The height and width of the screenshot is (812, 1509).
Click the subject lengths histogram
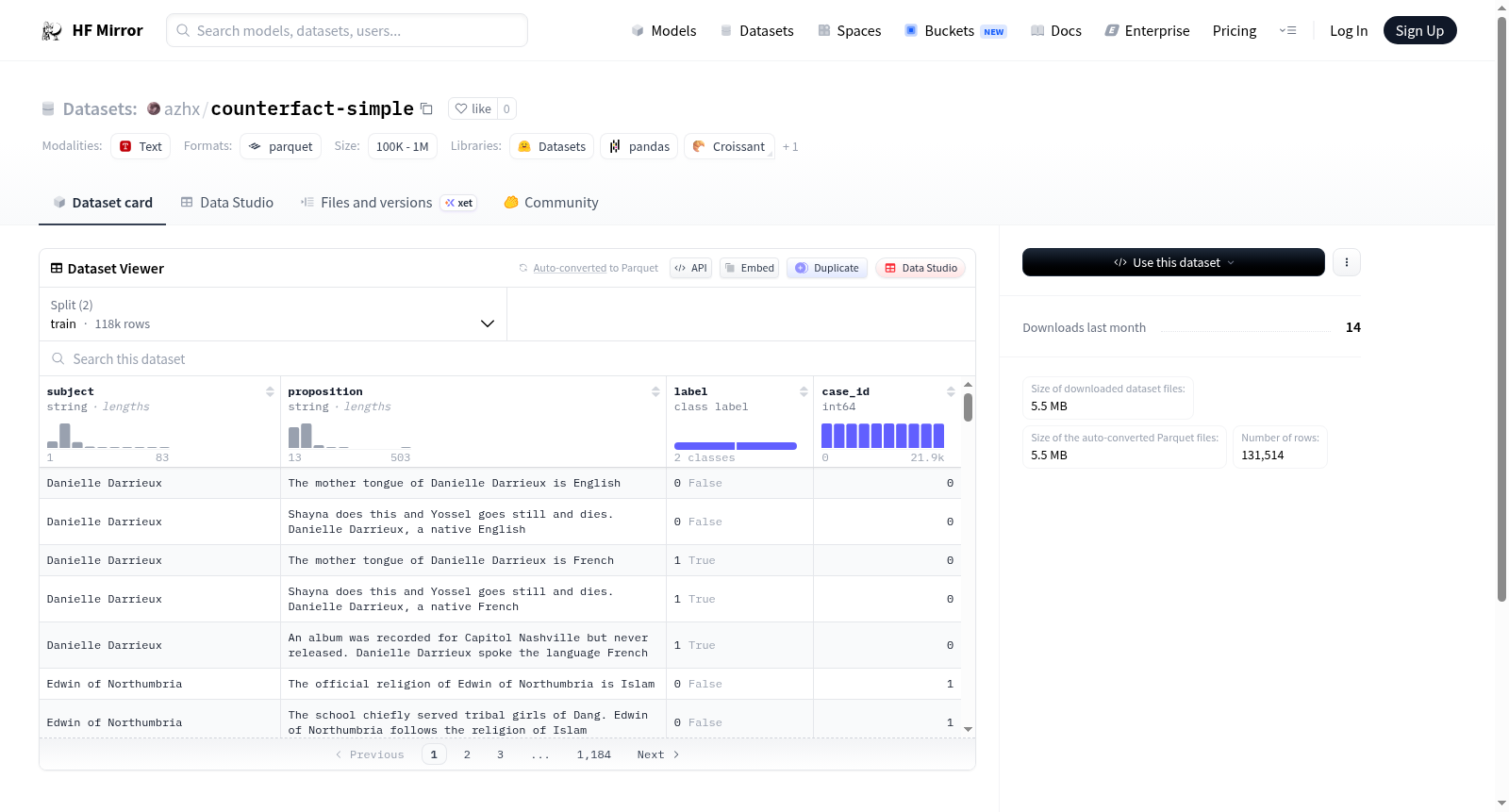pos(108,436)
